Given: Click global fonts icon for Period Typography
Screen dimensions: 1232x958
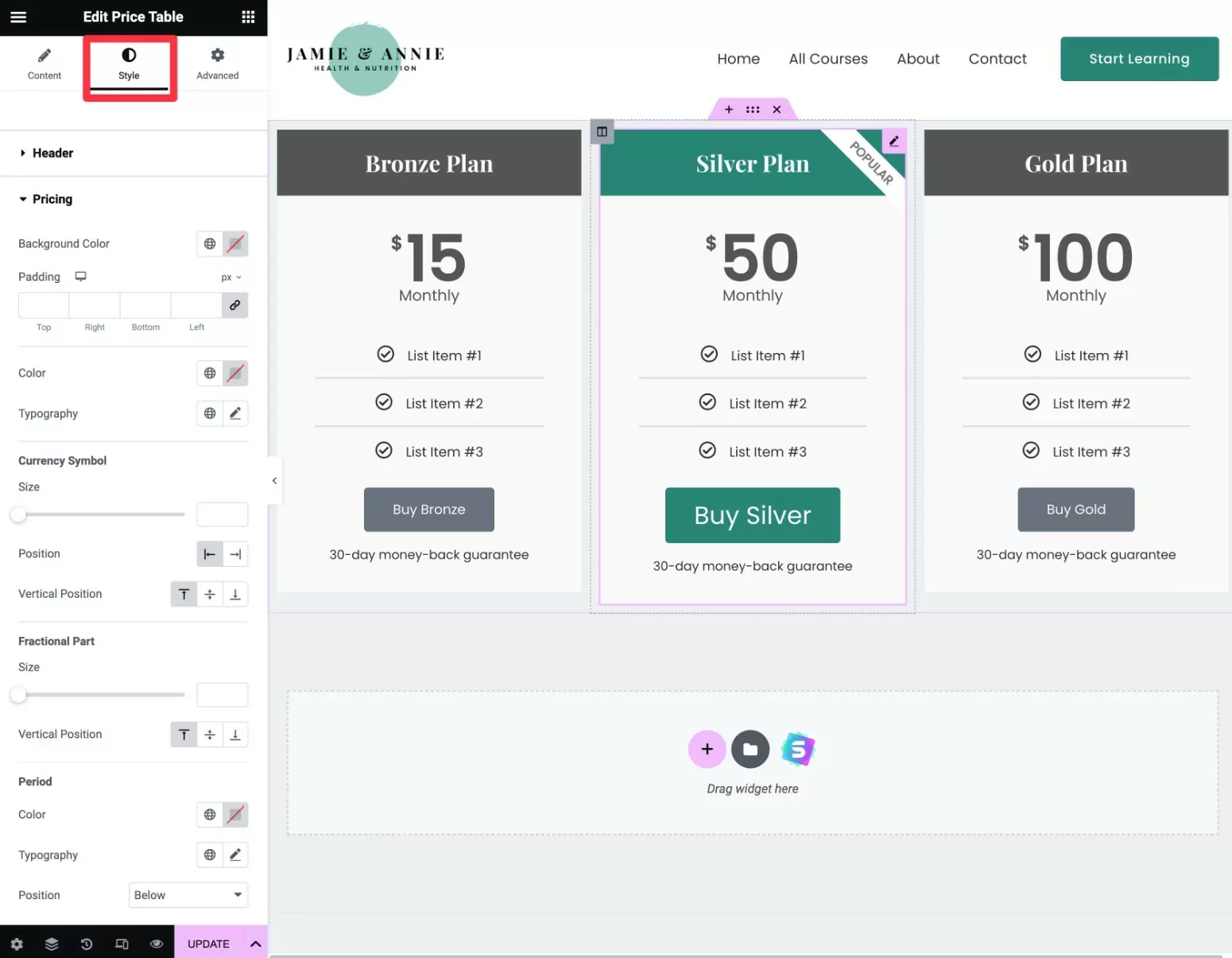Looking at the screenshot, I should point(210,855).
